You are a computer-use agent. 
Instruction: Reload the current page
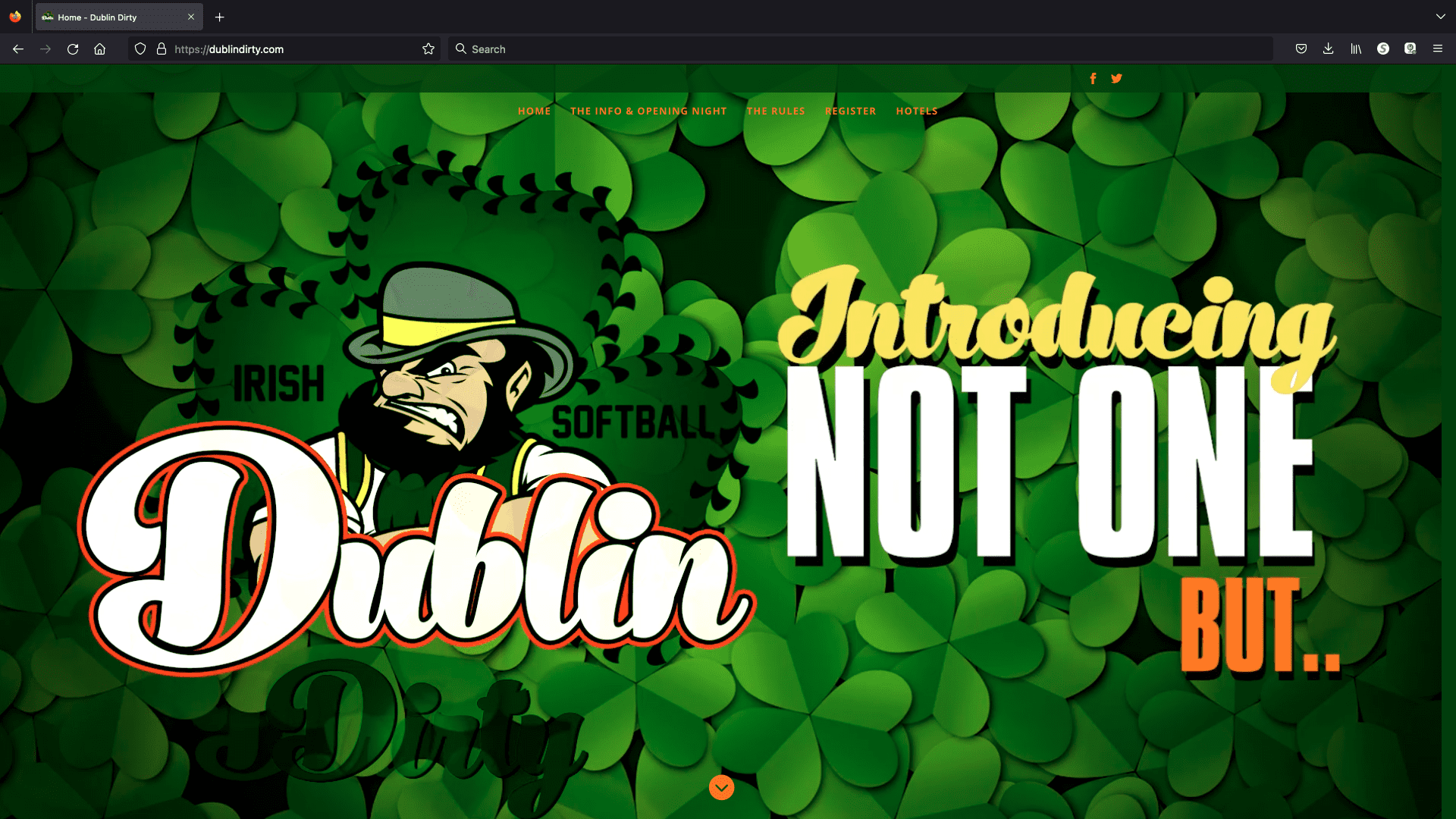point(73,49)
